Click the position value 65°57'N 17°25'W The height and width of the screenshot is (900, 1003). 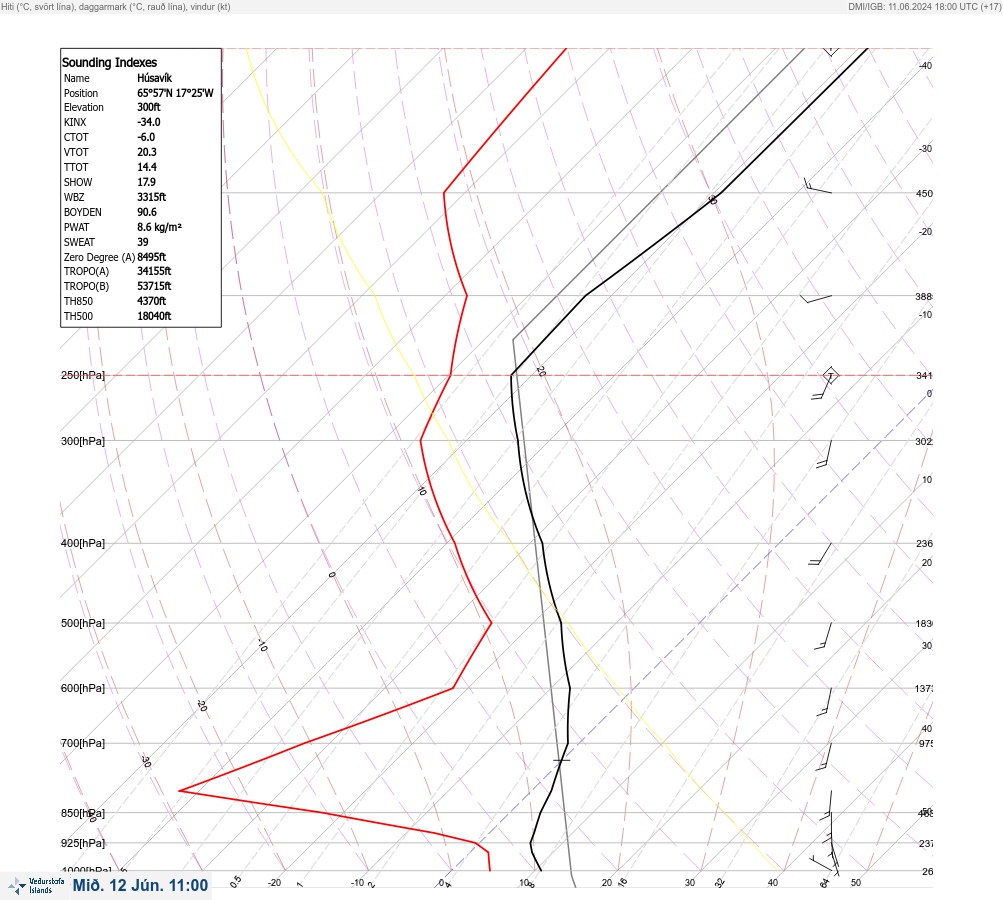175,93
